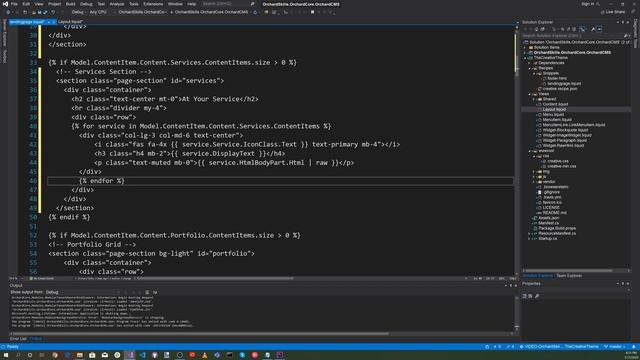Select landingpage.liquid in Snippets folder
The width and height of the screenshot is (640, 360).
[564, 84]
